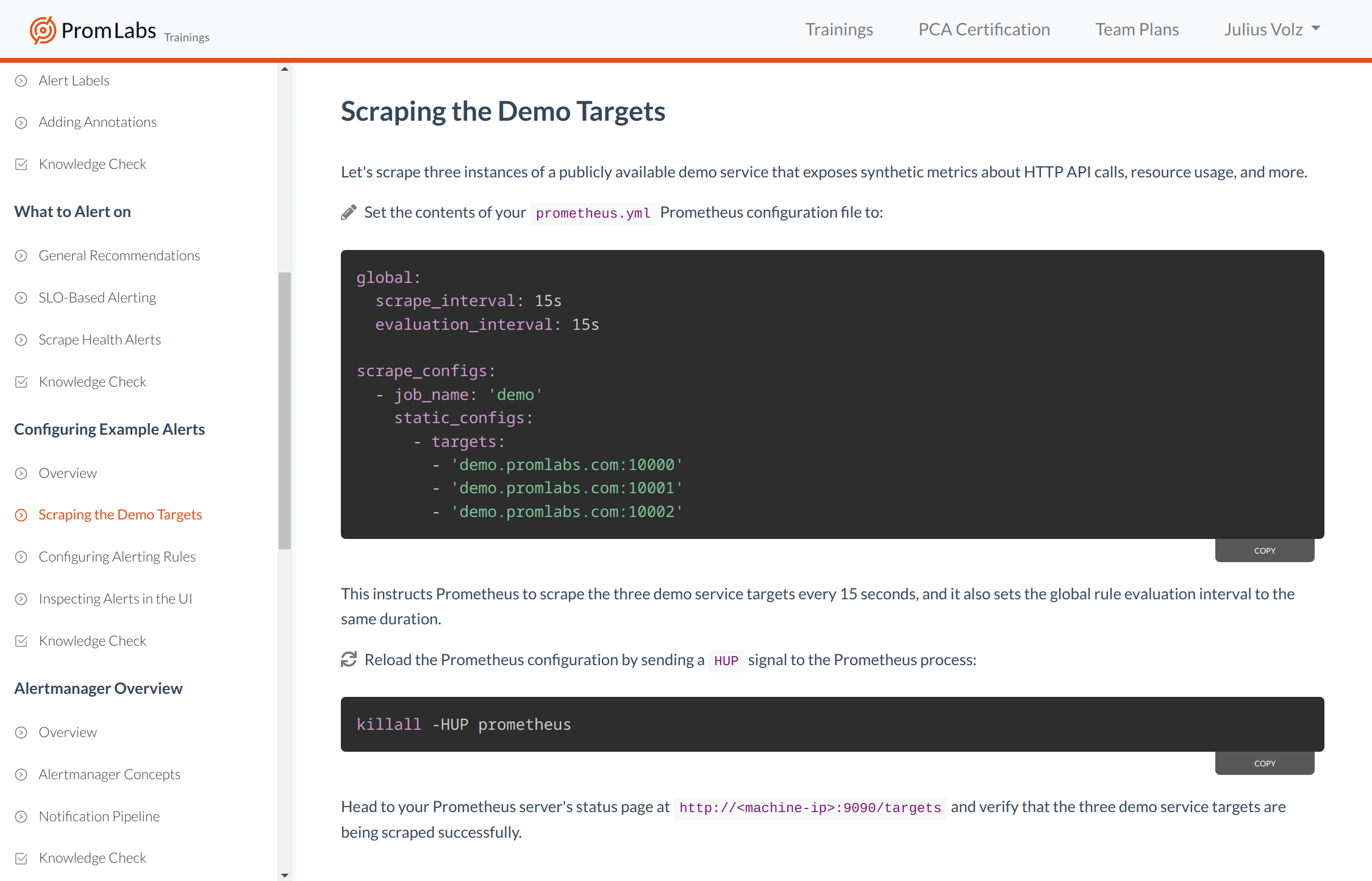The height and width of the screenshot is (881, 1372).
Task: Copy the Prometheus configuration snippet
Action: 1264,550
